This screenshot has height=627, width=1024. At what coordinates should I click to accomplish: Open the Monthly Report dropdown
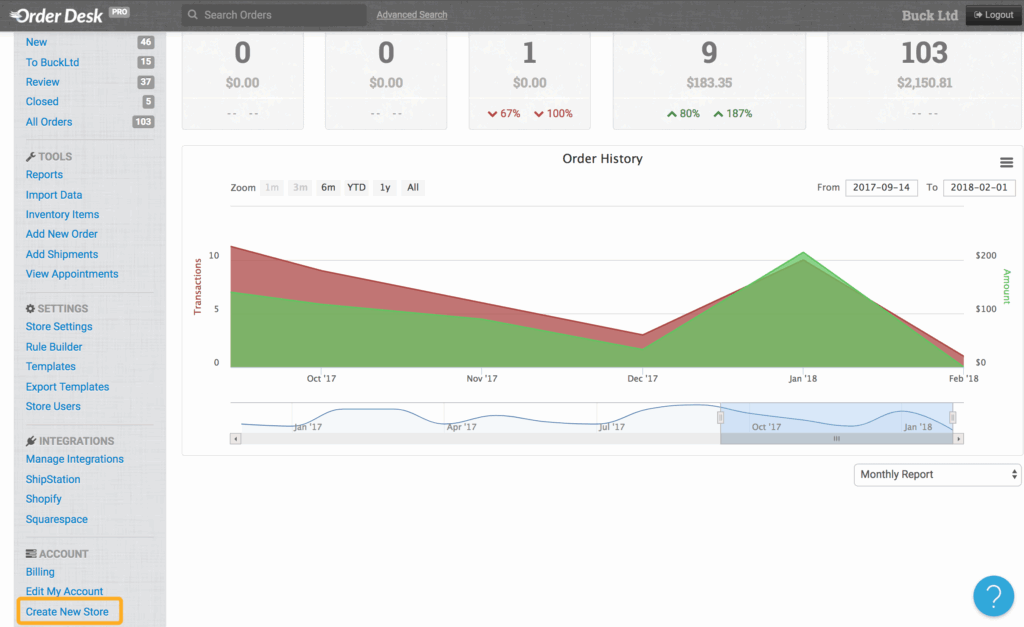tap(937, 474)
